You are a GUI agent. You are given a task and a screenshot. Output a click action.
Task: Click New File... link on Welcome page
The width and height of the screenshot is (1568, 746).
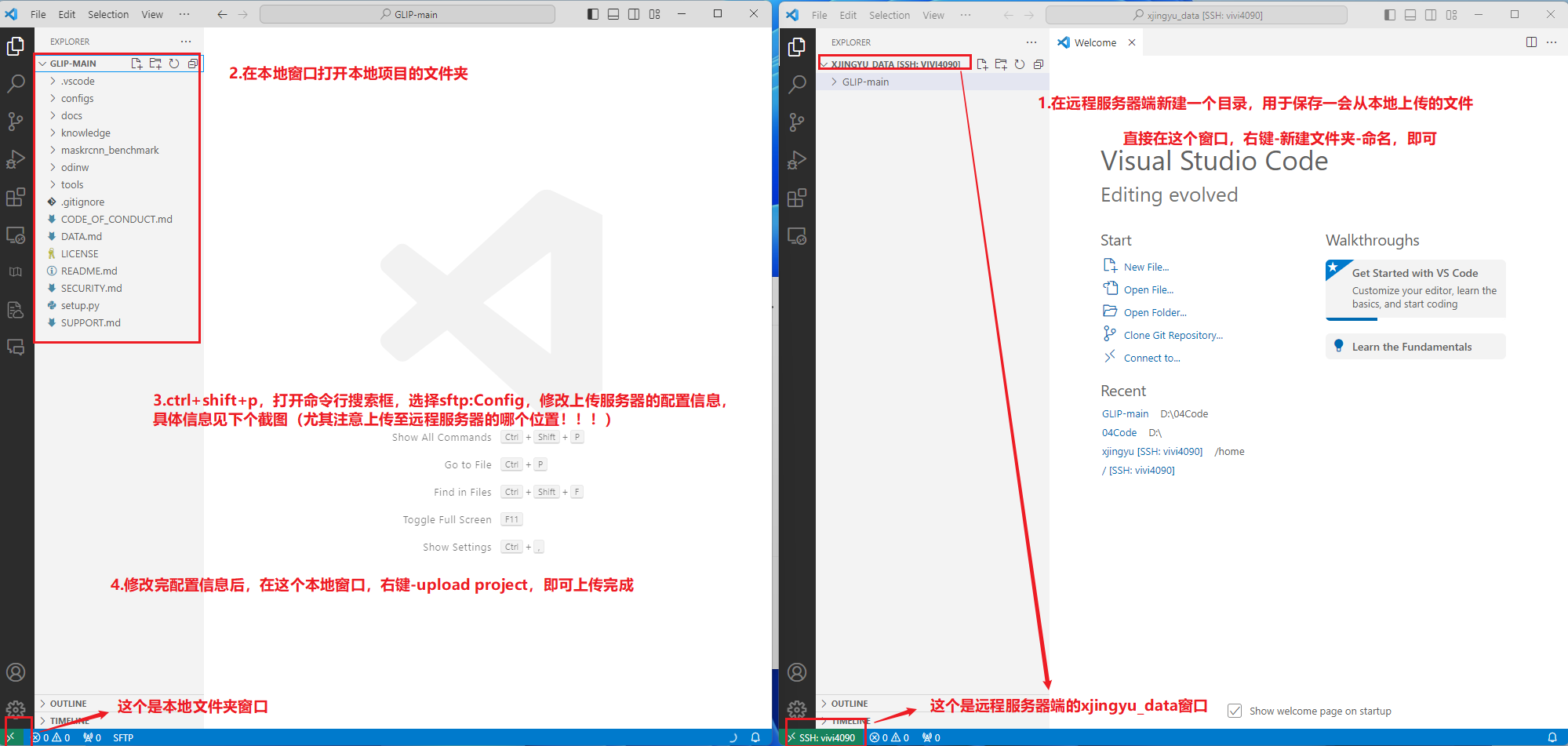pyautogui.click(x=1146, y=267)
